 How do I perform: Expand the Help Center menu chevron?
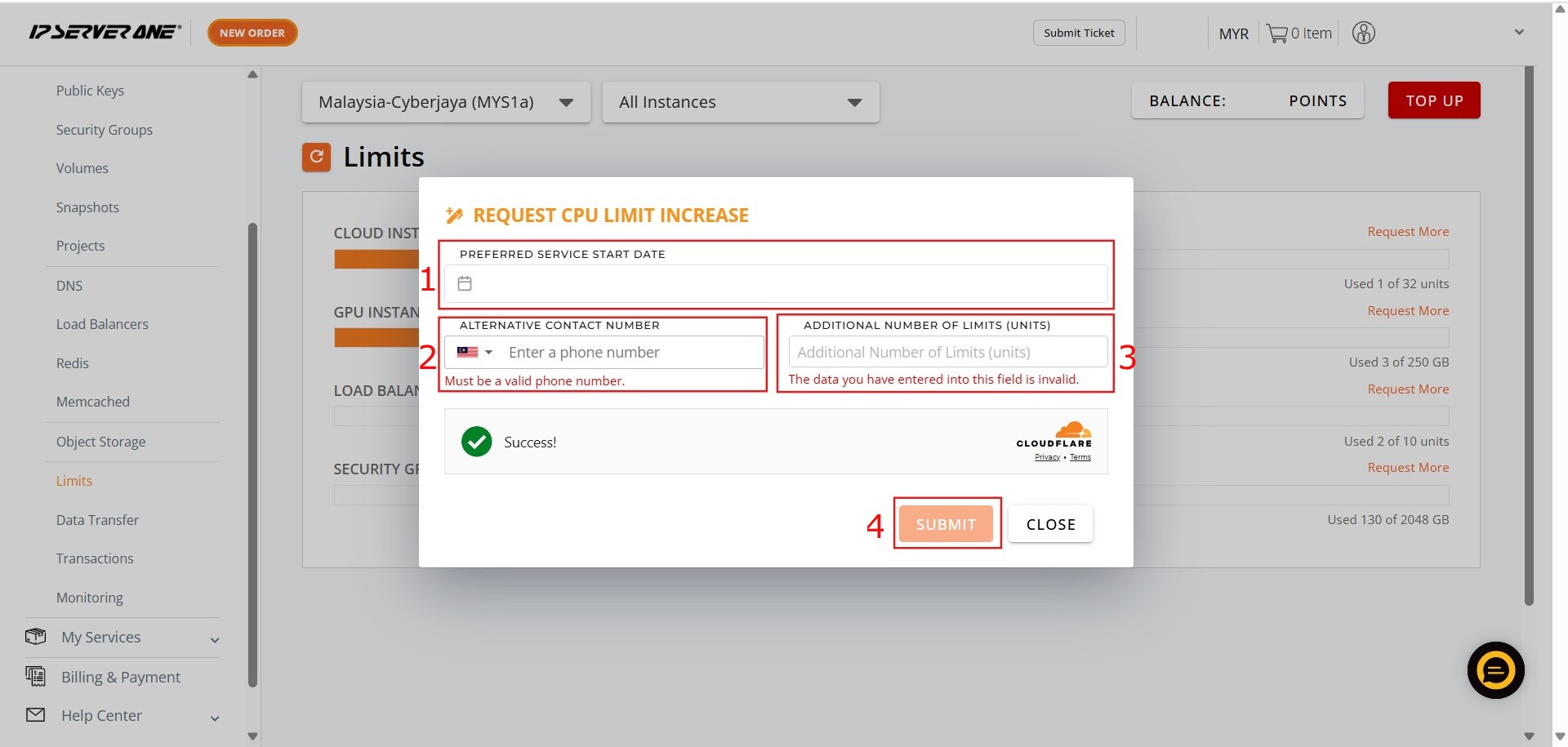[x=215, y=718]
